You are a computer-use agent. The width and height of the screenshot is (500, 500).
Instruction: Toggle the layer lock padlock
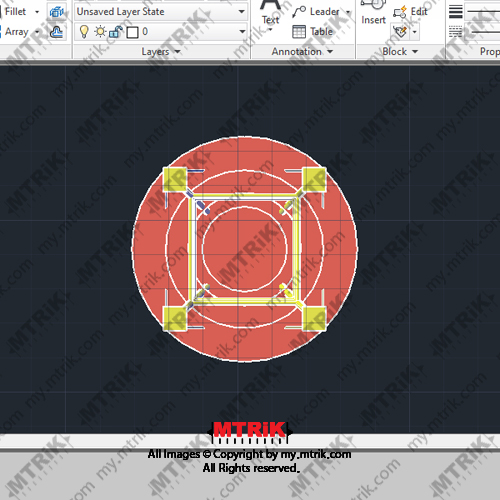(x=115, y=32)
